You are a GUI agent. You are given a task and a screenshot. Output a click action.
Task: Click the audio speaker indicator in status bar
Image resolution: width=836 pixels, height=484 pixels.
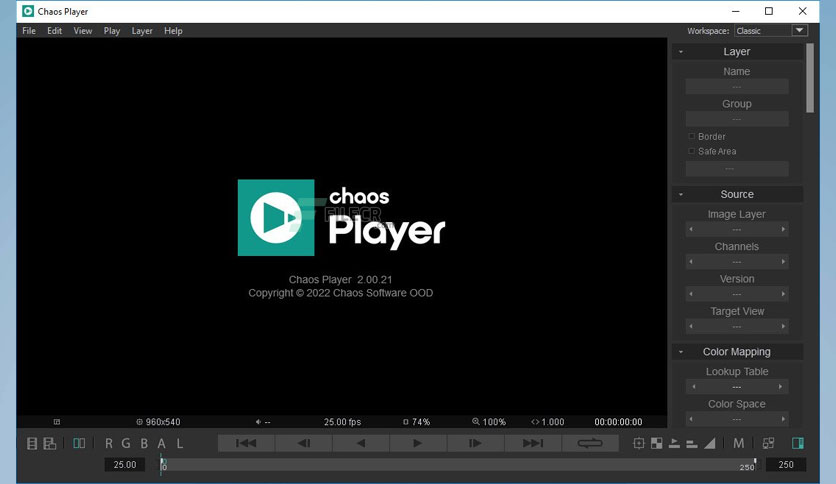click(x=263, y=422)
